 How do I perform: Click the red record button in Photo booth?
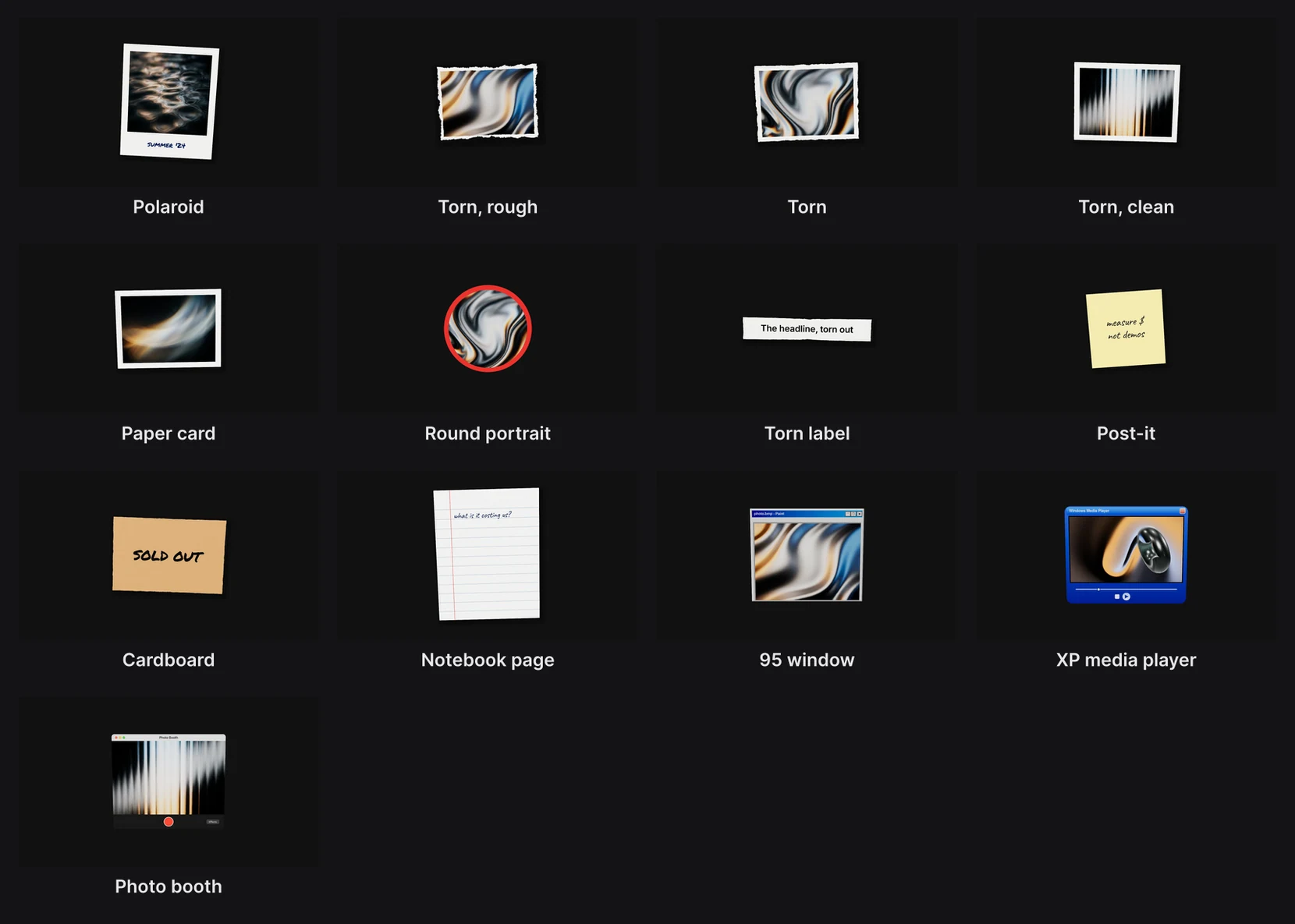pos(169,822)
